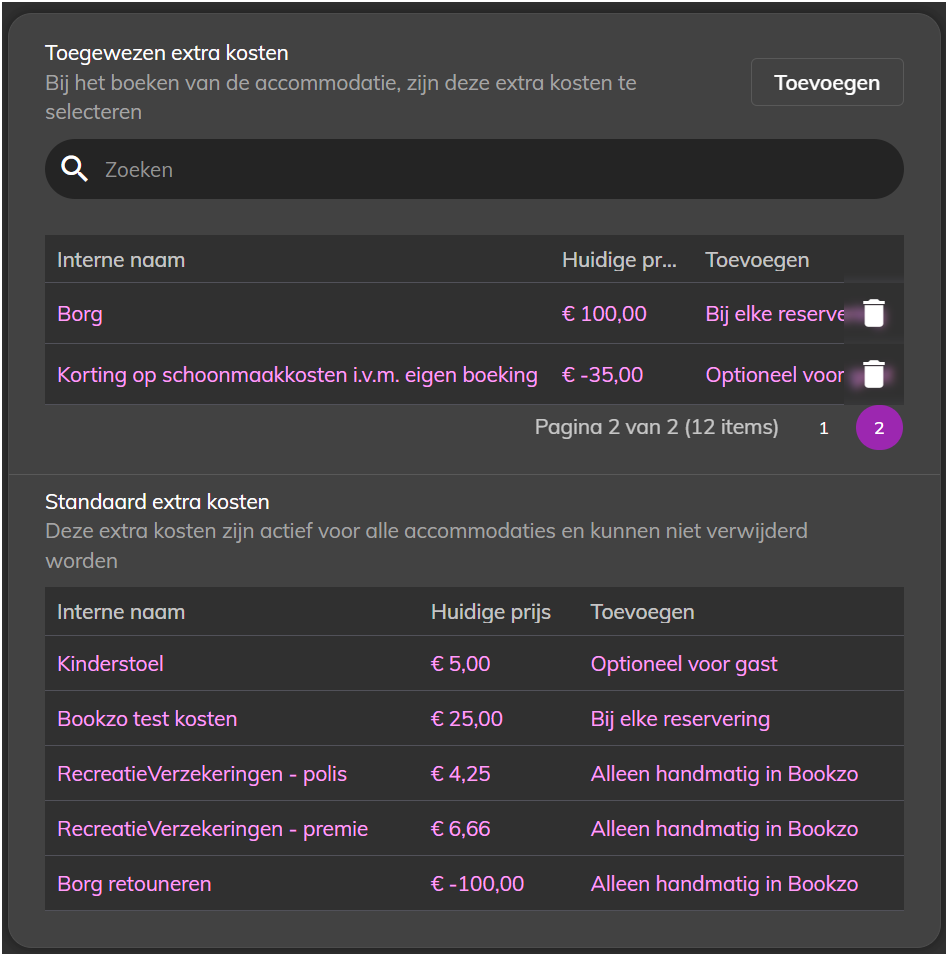The height and width of the screenshot is (956, 948).
Task: Click the € -100,00 price of Borg retouneren
Action: tap(477, 883)
